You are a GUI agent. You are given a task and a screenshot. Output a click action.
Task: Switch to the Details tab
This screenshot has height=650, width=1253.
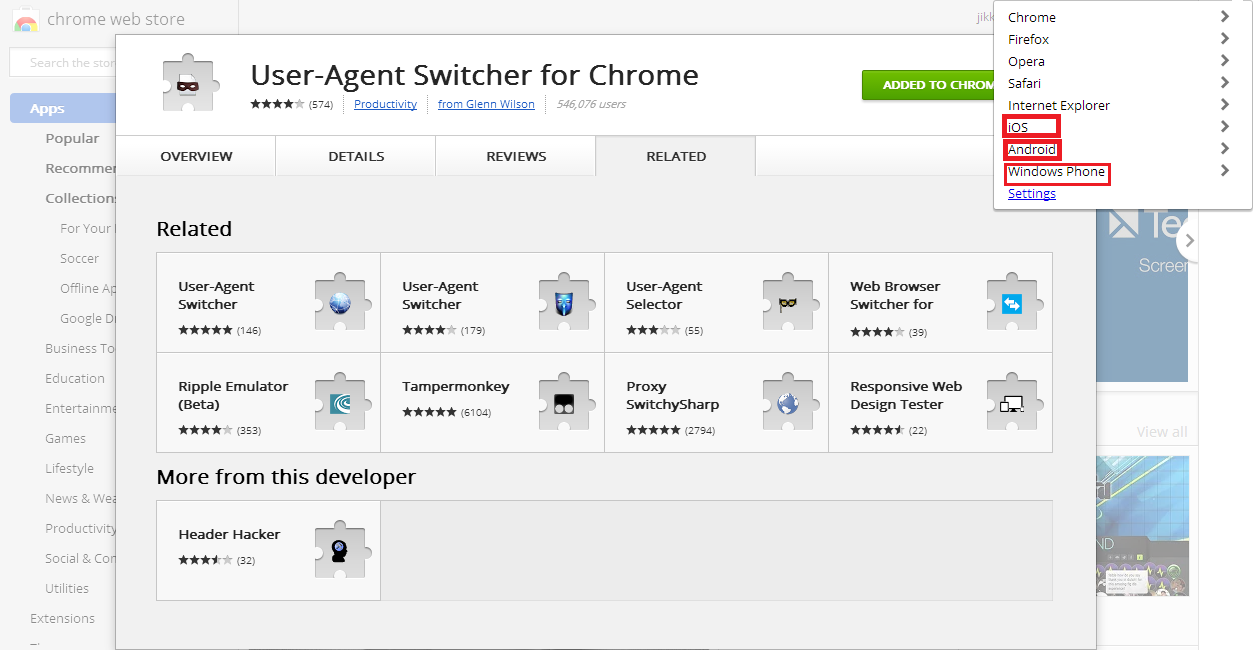[356, 156]
